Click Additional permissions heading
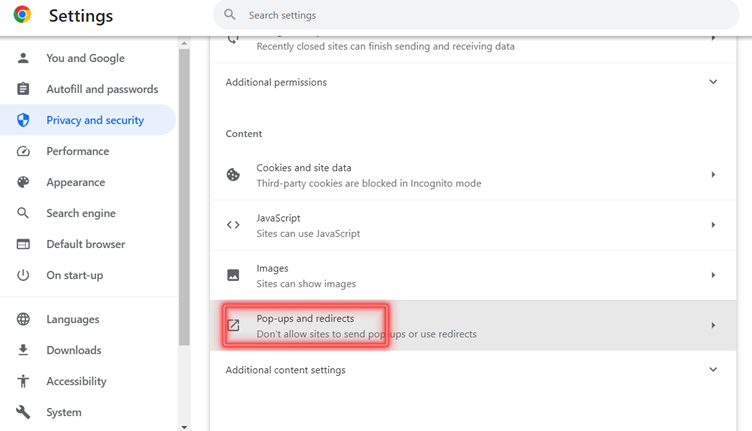 276,82
